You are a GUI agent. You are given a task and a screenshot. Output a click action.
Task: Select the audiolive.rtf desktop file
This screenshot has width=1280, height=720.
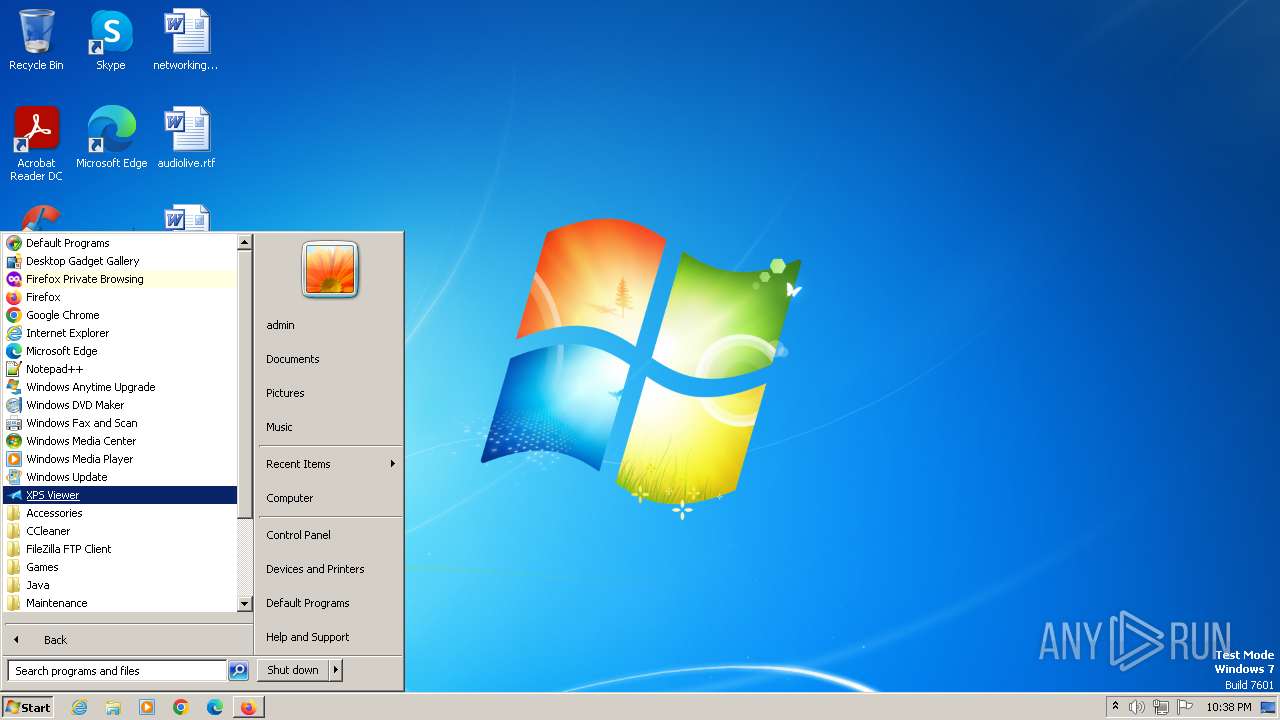(186, 137)
